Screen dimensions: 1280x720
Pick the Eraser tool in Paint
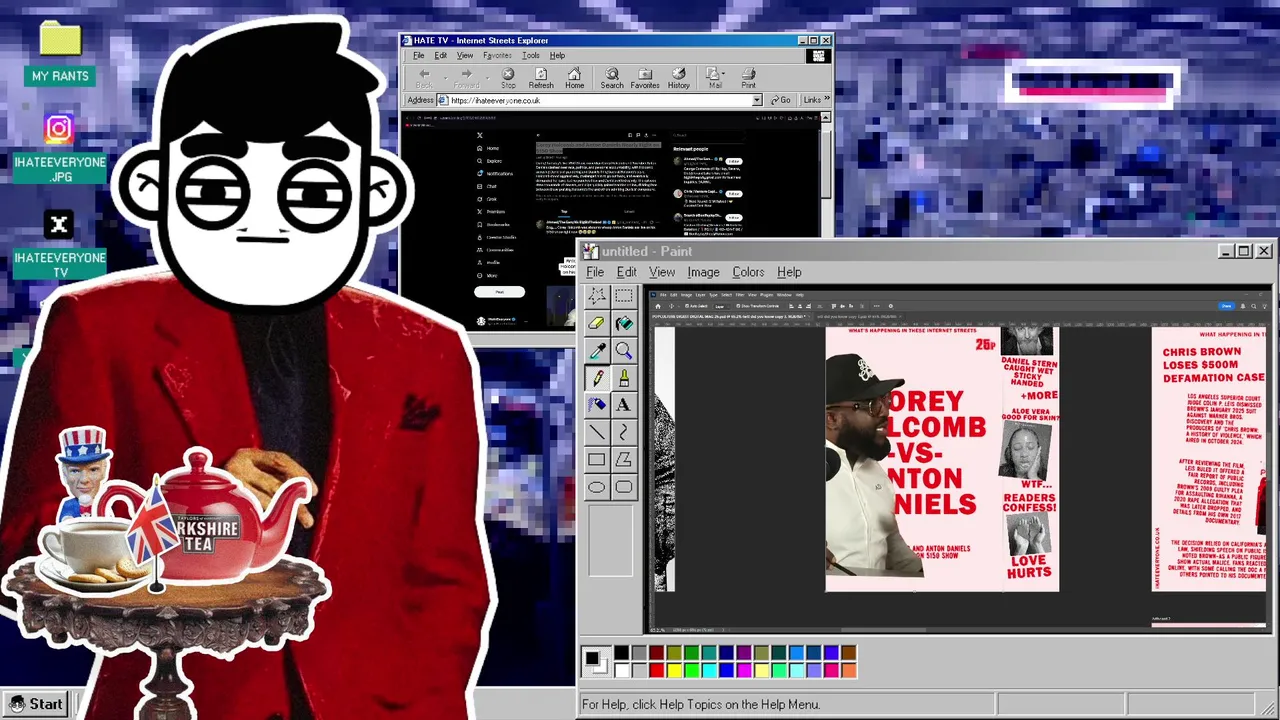click(597, 323)
